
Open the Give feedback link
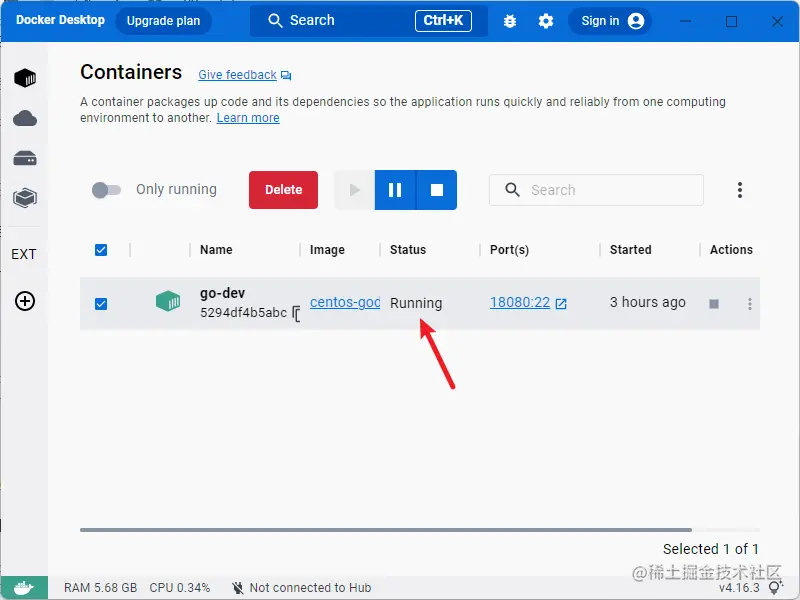coord(237,75)
